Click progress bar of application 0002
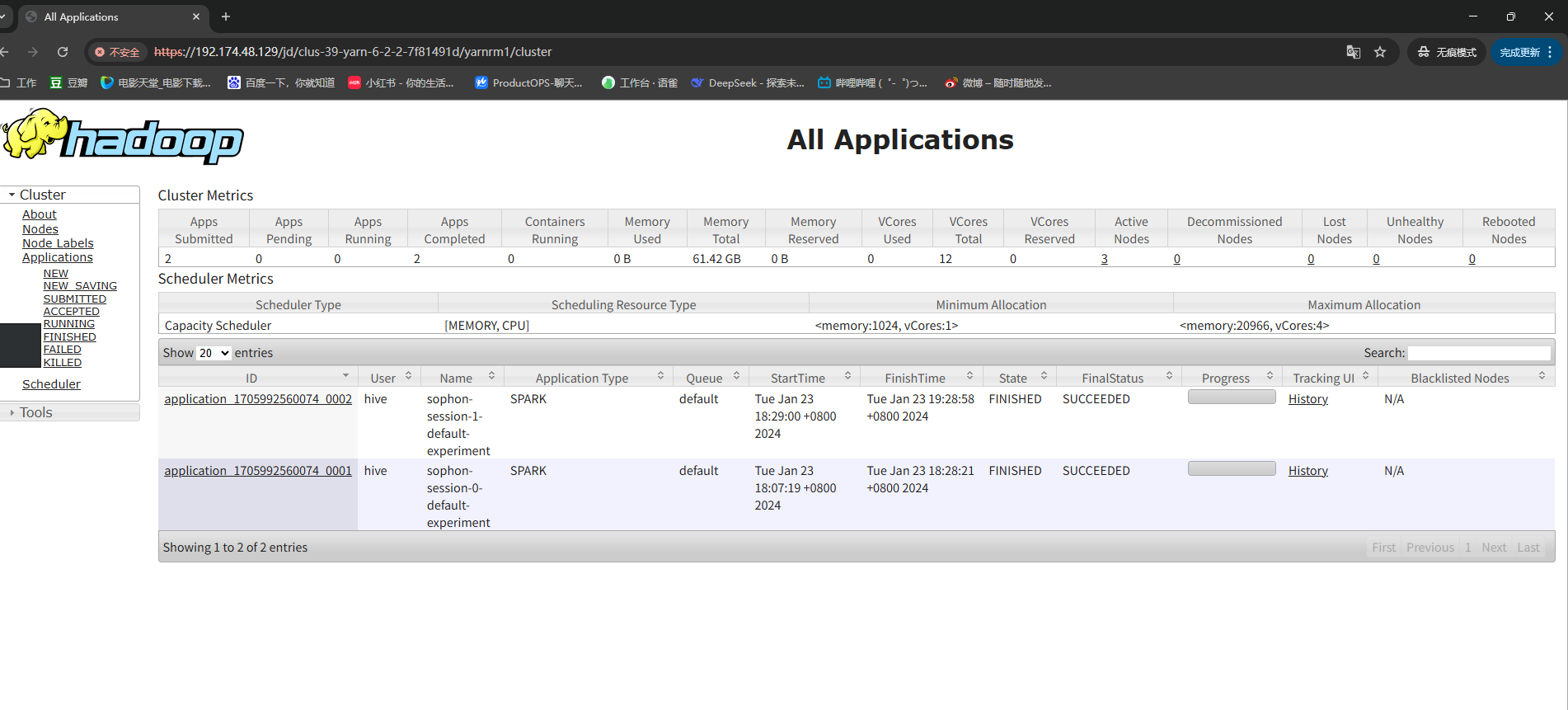 point(1232,397)
